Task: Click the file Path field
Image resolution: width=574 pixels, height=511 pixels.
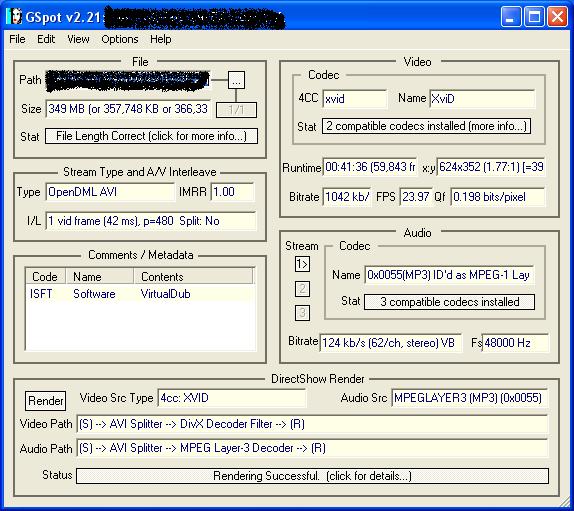Action: pyautogui.click(x=128, y=81)
